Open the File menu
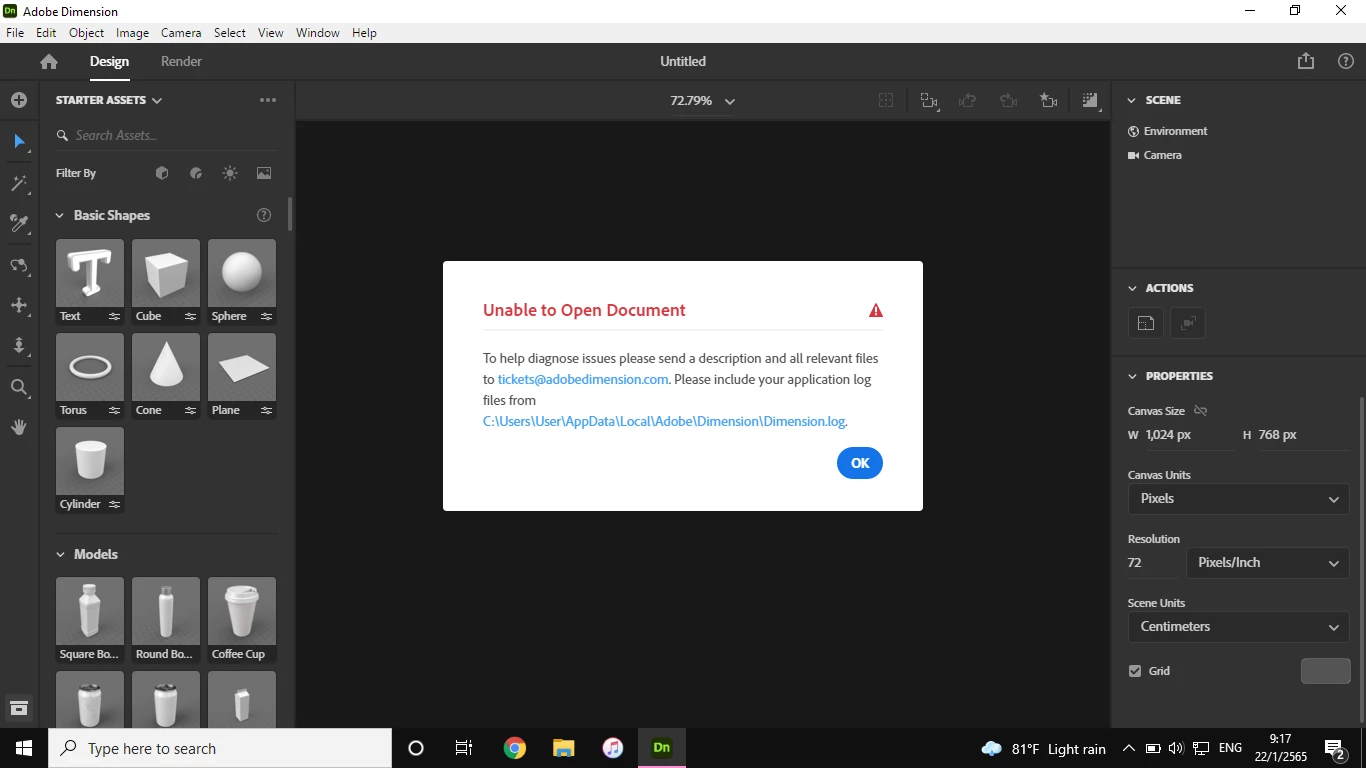1366x768 pixels. pyautogui.click(x=15, y=33)
